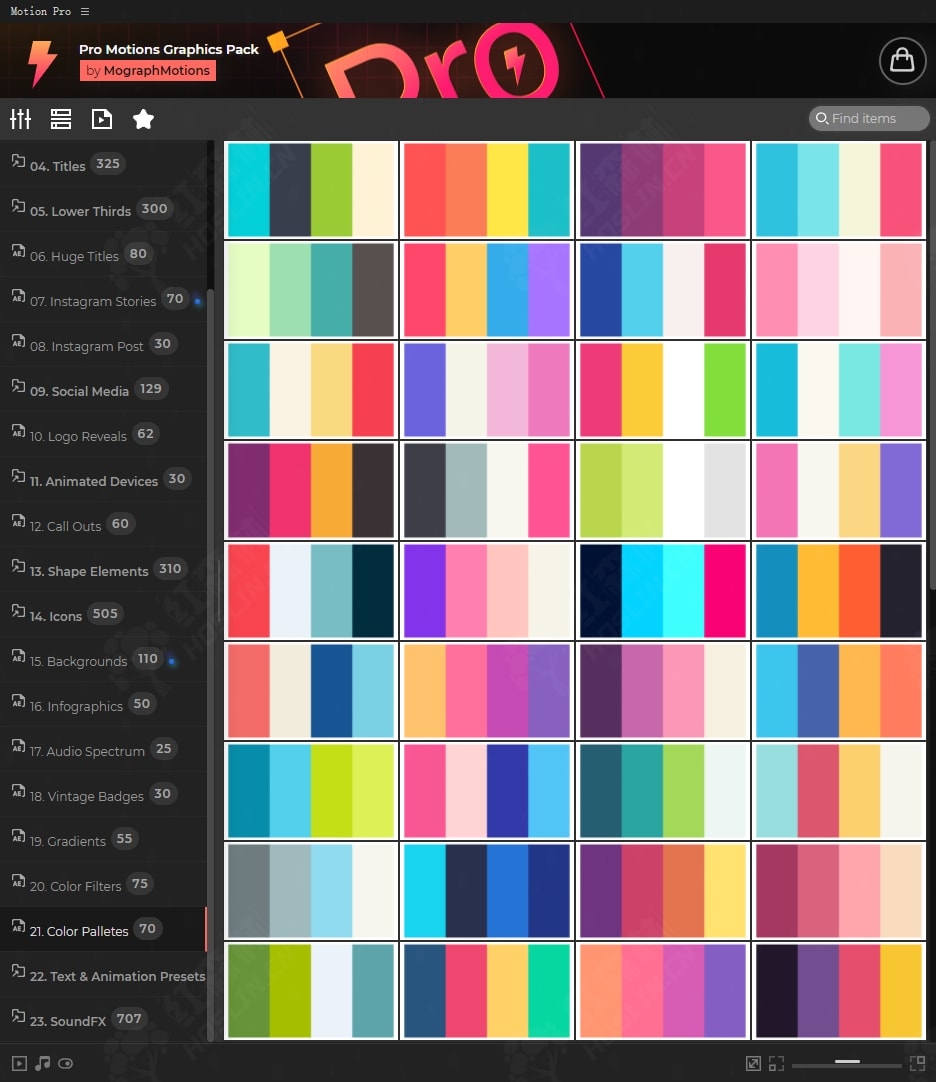Show favorites with the star icon

pyautogui.click(x=143, y=119)
